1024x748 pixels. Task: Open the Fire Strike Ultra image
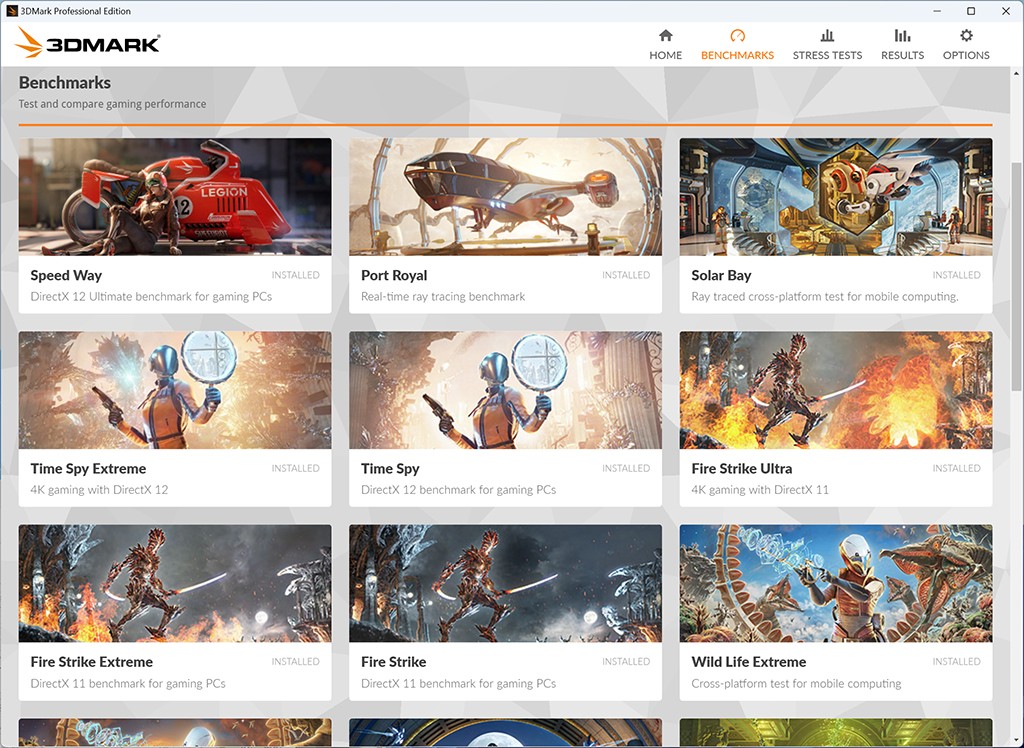pos(836,390)
